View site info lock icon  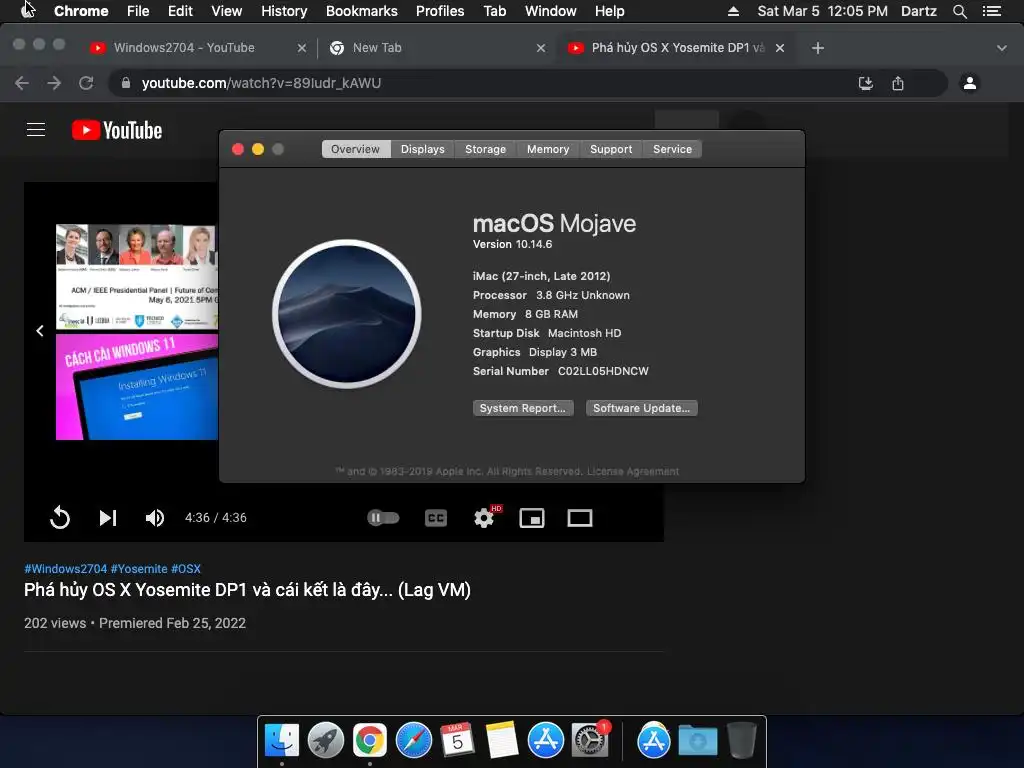(126, 83)
